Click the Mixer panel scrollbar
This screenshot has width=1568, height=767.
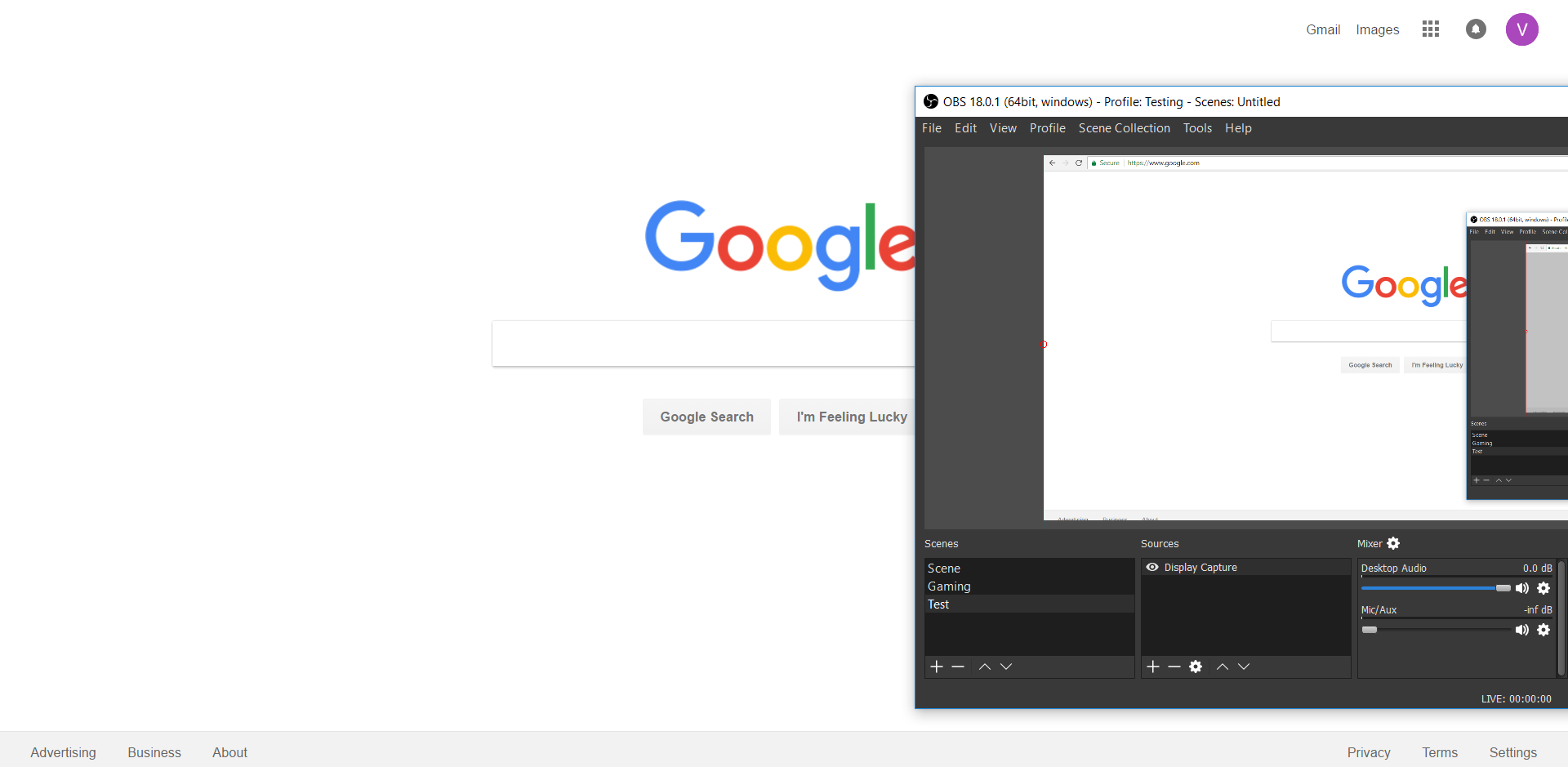point(1561,618)
